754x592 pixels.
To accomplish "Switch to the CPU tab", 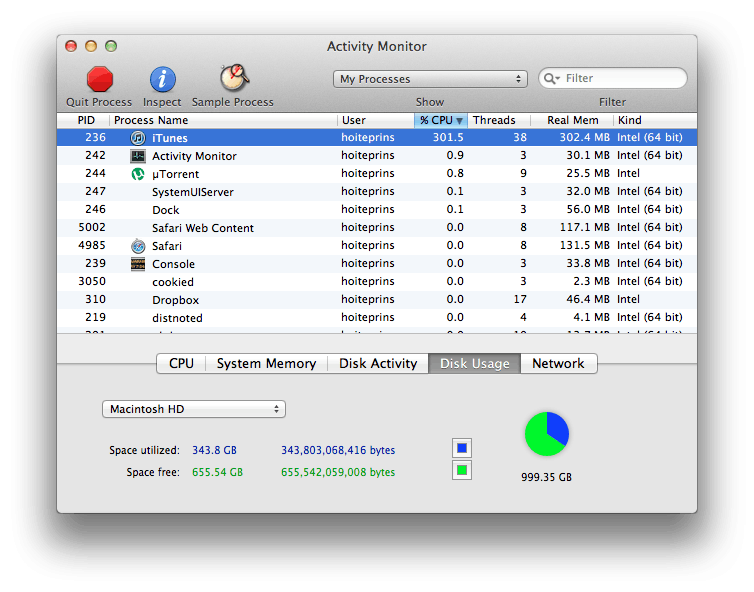I will (x=181, y=364).
